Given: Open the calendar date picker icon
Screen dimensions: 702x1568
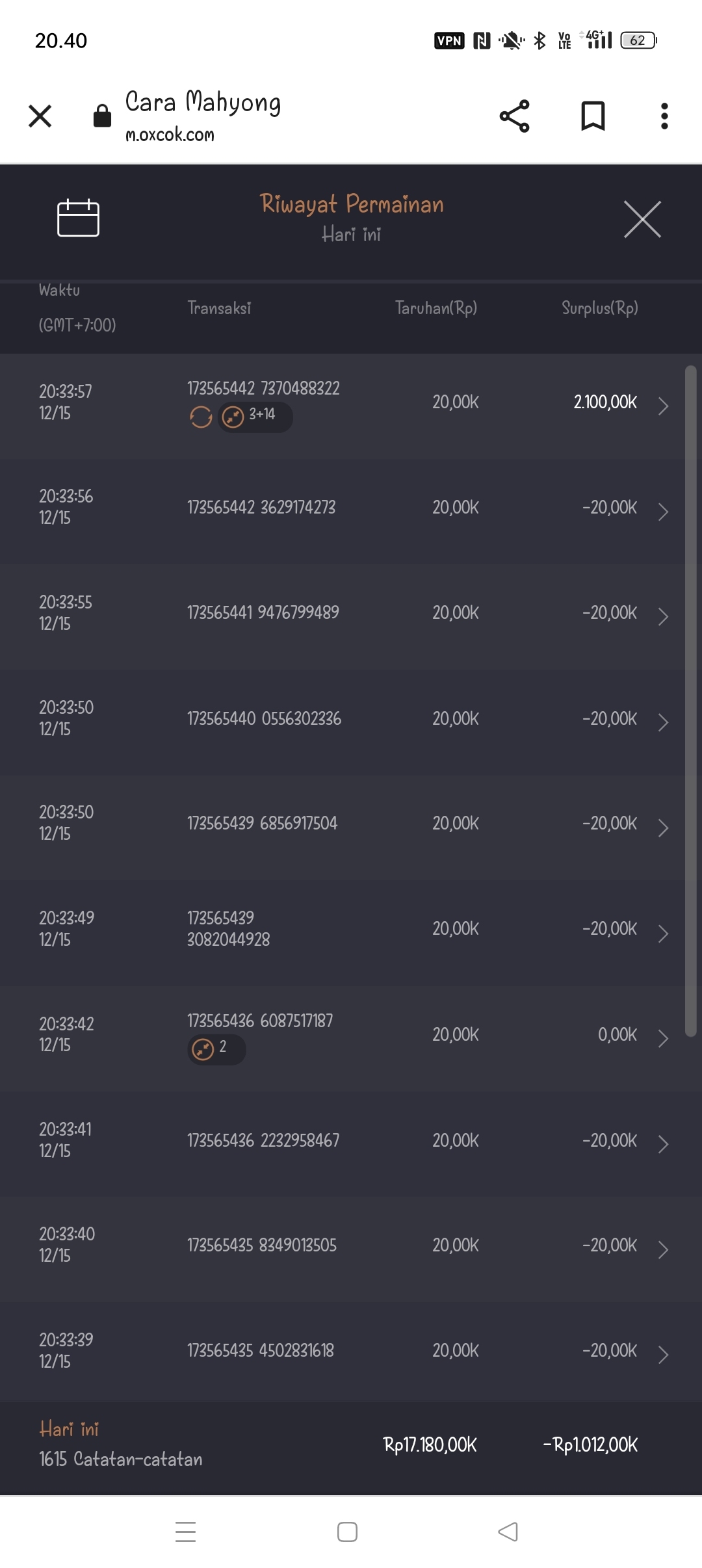Looking at the screenshot, I should coord(78,218).
